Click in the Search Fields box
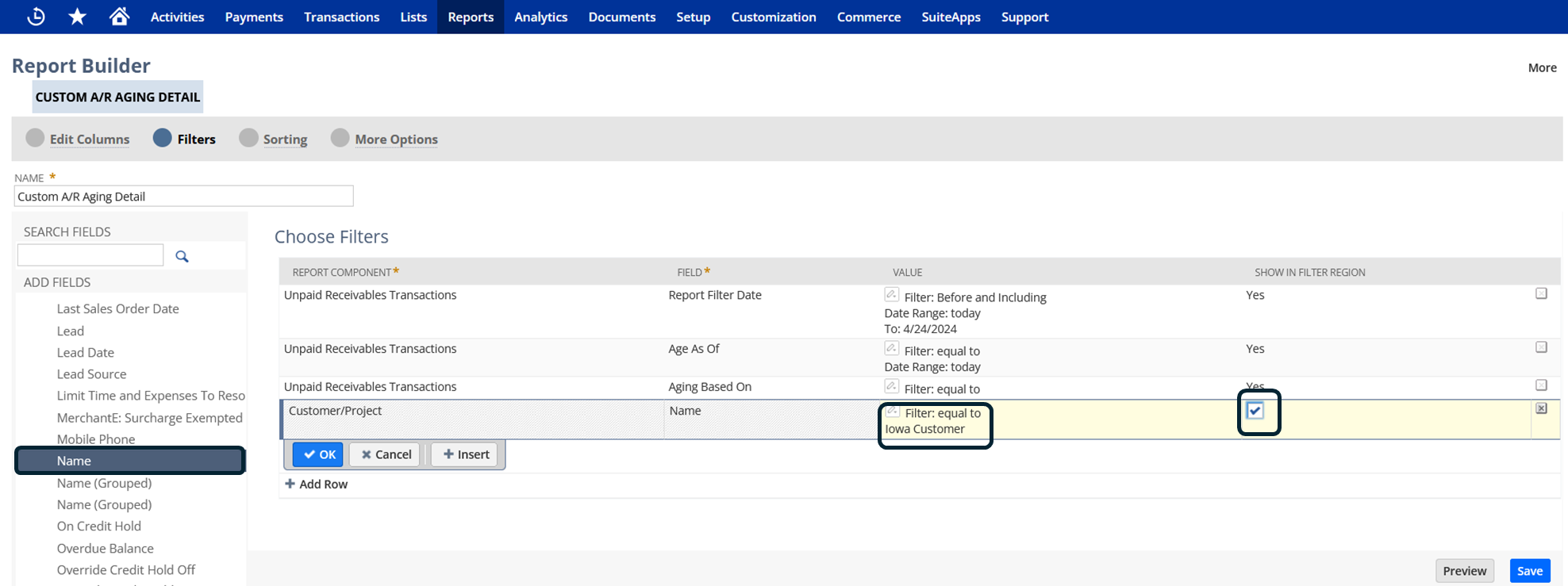Screen dimensions: 1568x586 click(90, 255)
